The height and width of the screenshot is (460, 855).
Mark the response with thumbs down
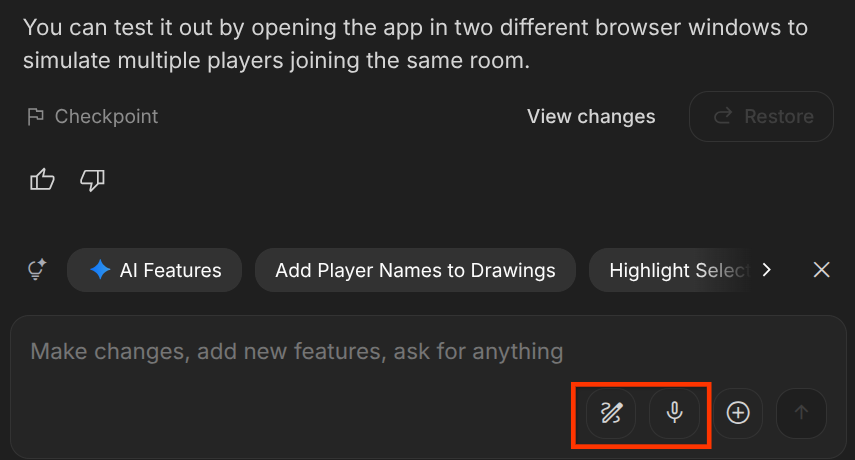tap(93, 179)
